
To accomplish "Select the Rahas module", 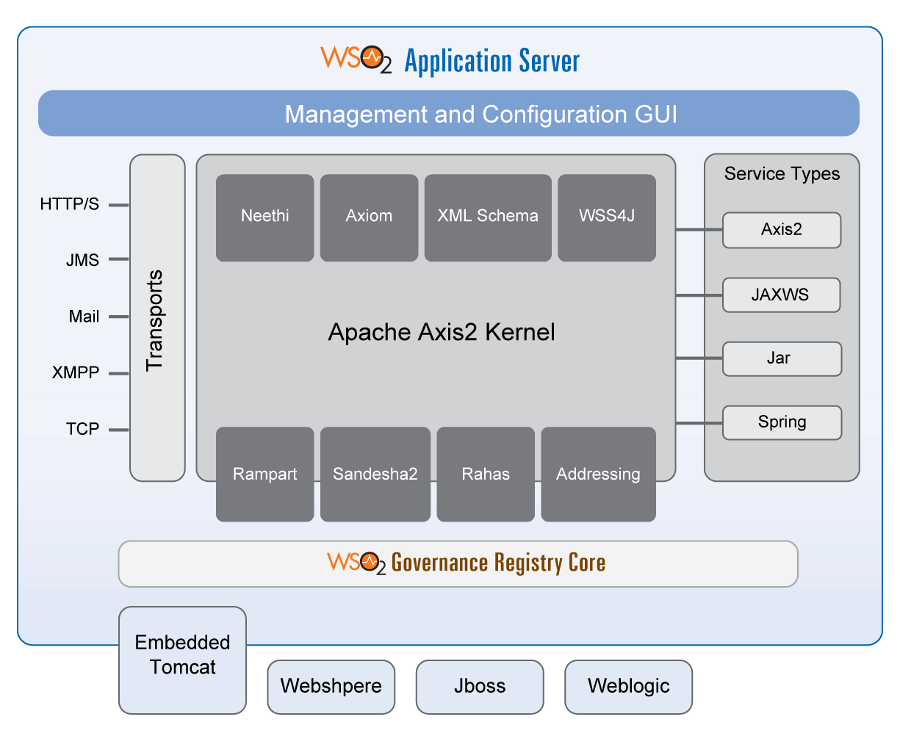I will (x=486, y=475).
